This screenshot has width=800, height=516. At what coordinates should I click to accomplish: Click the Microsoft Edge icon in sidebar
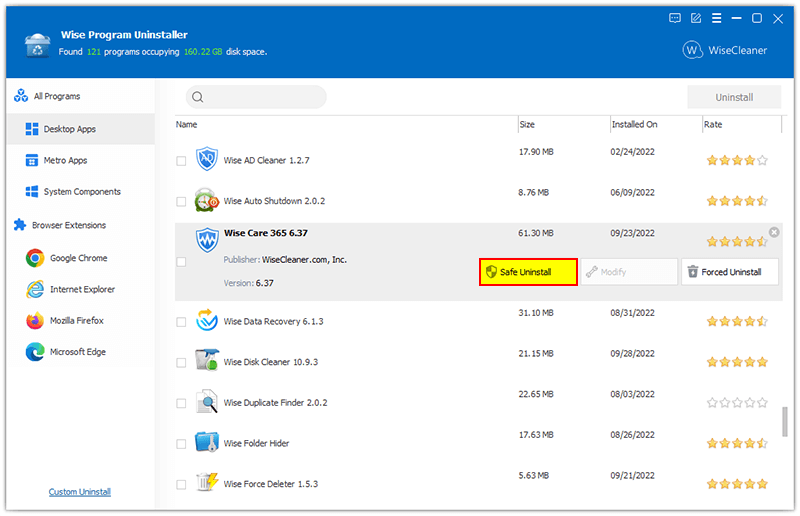pos(35,352)
